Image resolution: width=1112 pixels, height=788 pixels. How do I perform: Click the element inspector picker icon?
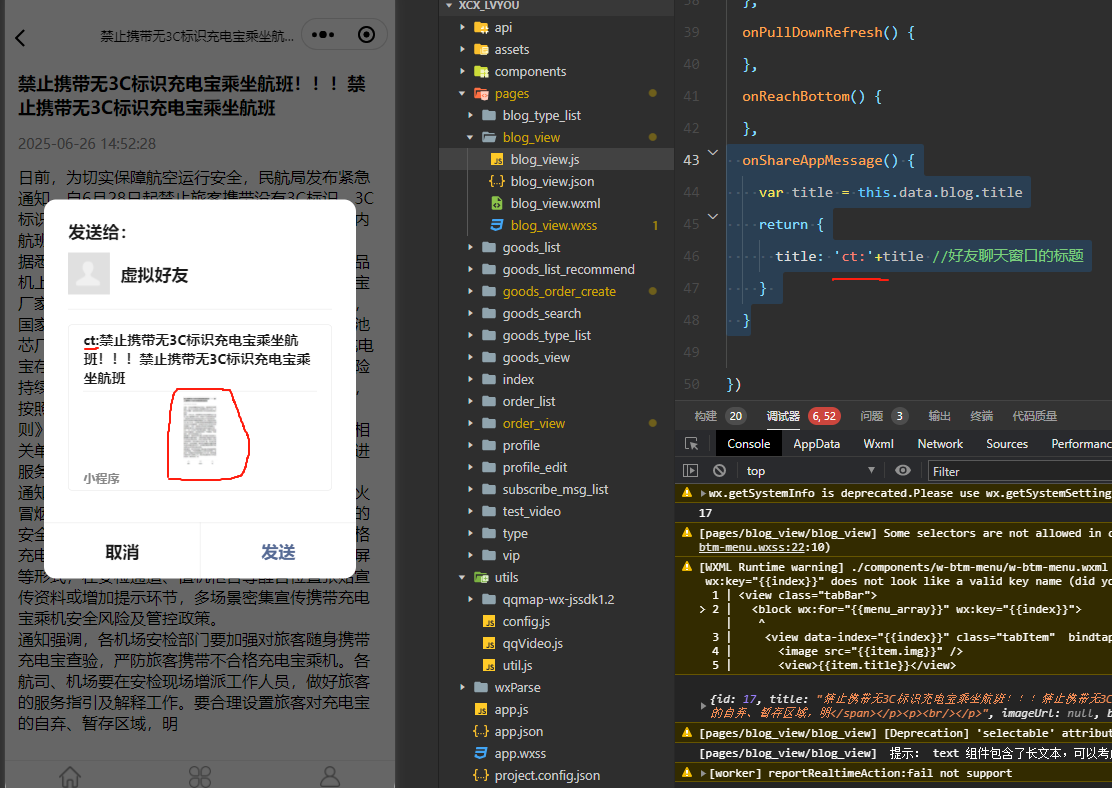[x=691, y=444]
